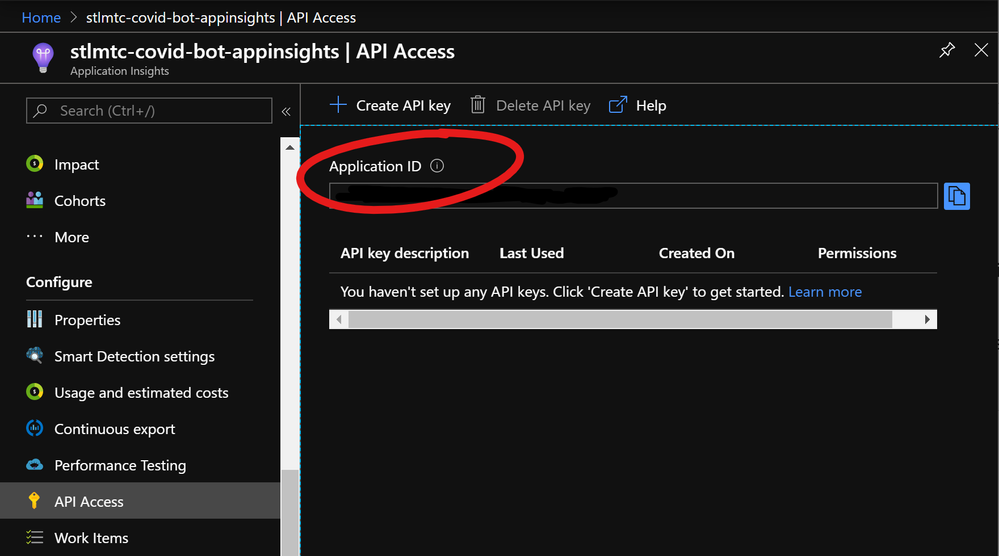The image size is (999, 556).
Task: Click the Cohorts people icon
Action: point(34,200)
